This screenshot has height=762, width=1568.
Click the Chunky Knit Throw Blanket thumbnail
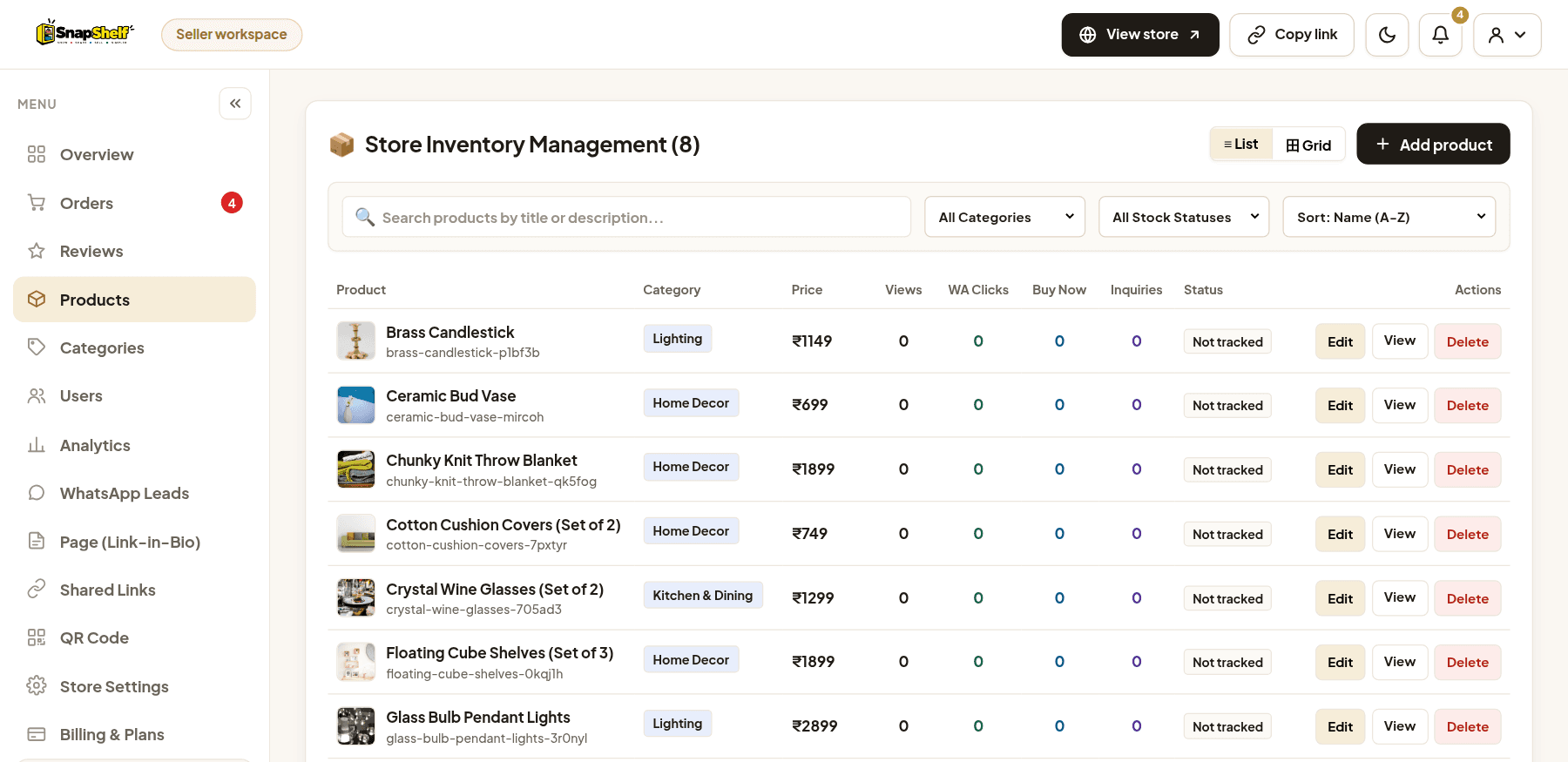tap(356, 469)
